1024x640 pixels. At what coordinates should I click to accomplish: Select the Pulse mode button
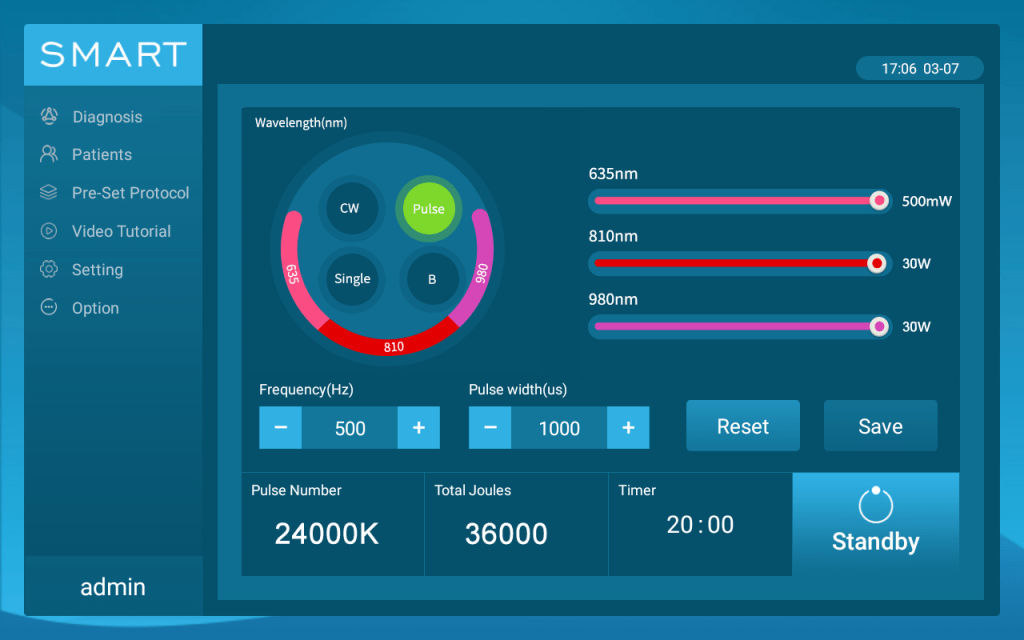[x=428, y=208]
